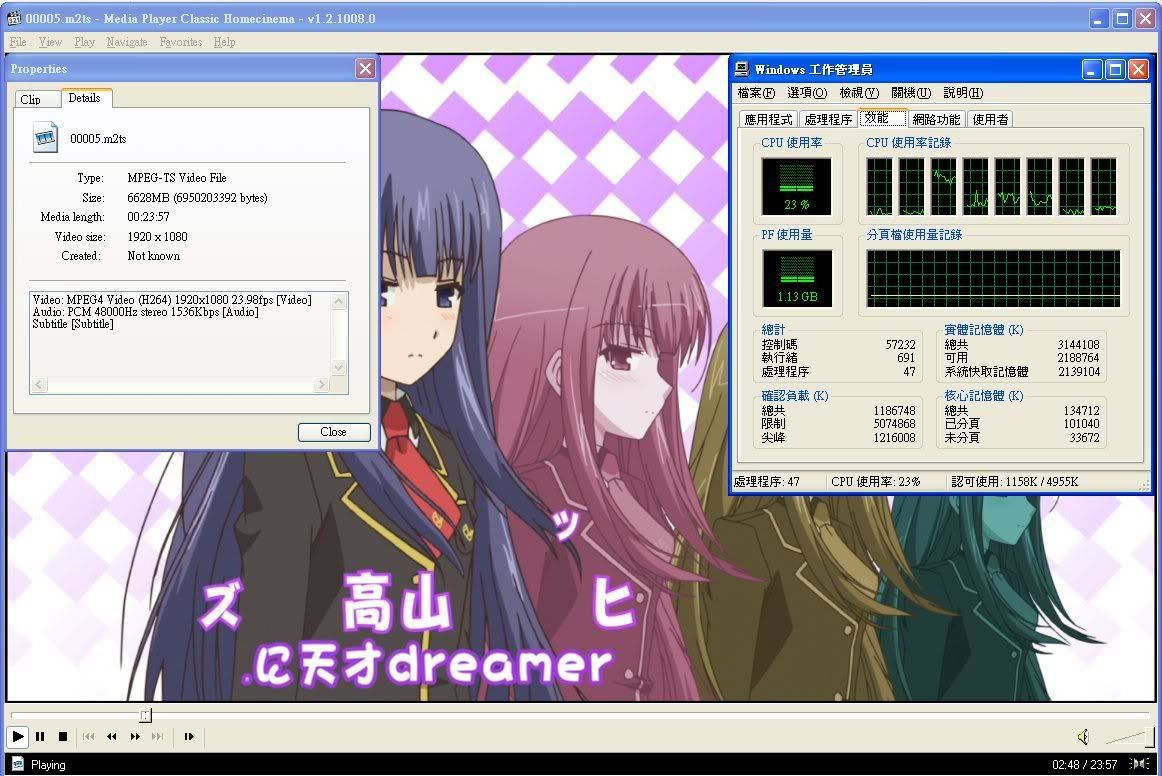Open the Play menu in Media Player Classic

[x=84, y=42]
